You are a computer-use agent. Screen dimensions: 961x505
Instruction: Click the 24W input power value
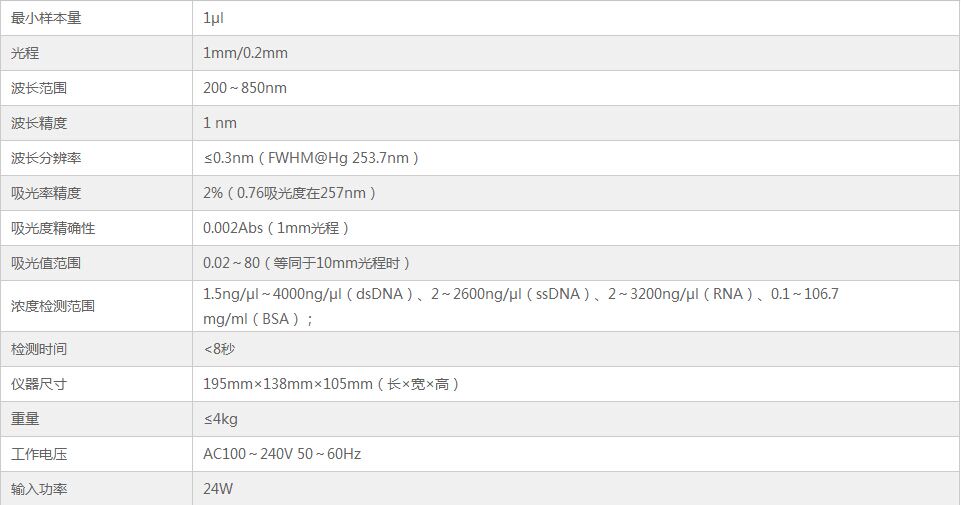[x=220, y=489]
